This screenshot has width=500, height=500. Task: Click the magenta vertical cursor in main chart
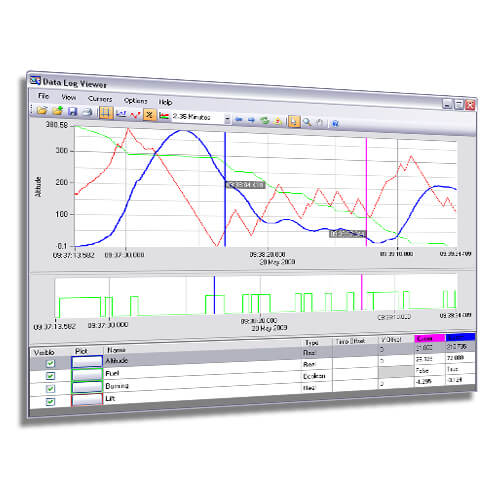pos(366,192)
